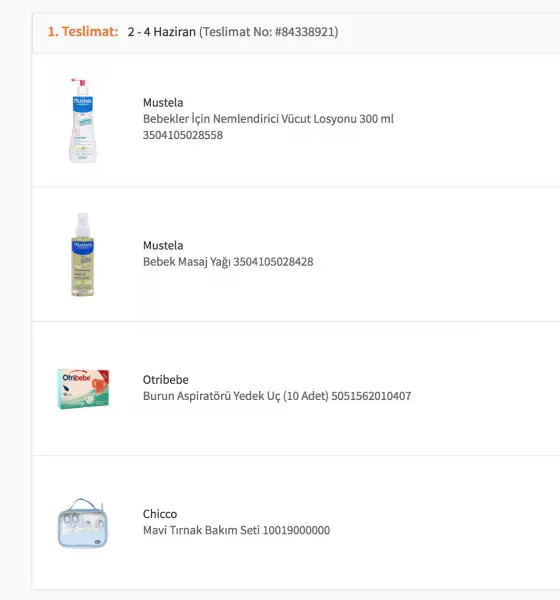Click the Mustela massage oil product row
This screenshot has width=560, height=600.
tap(296, 254)
